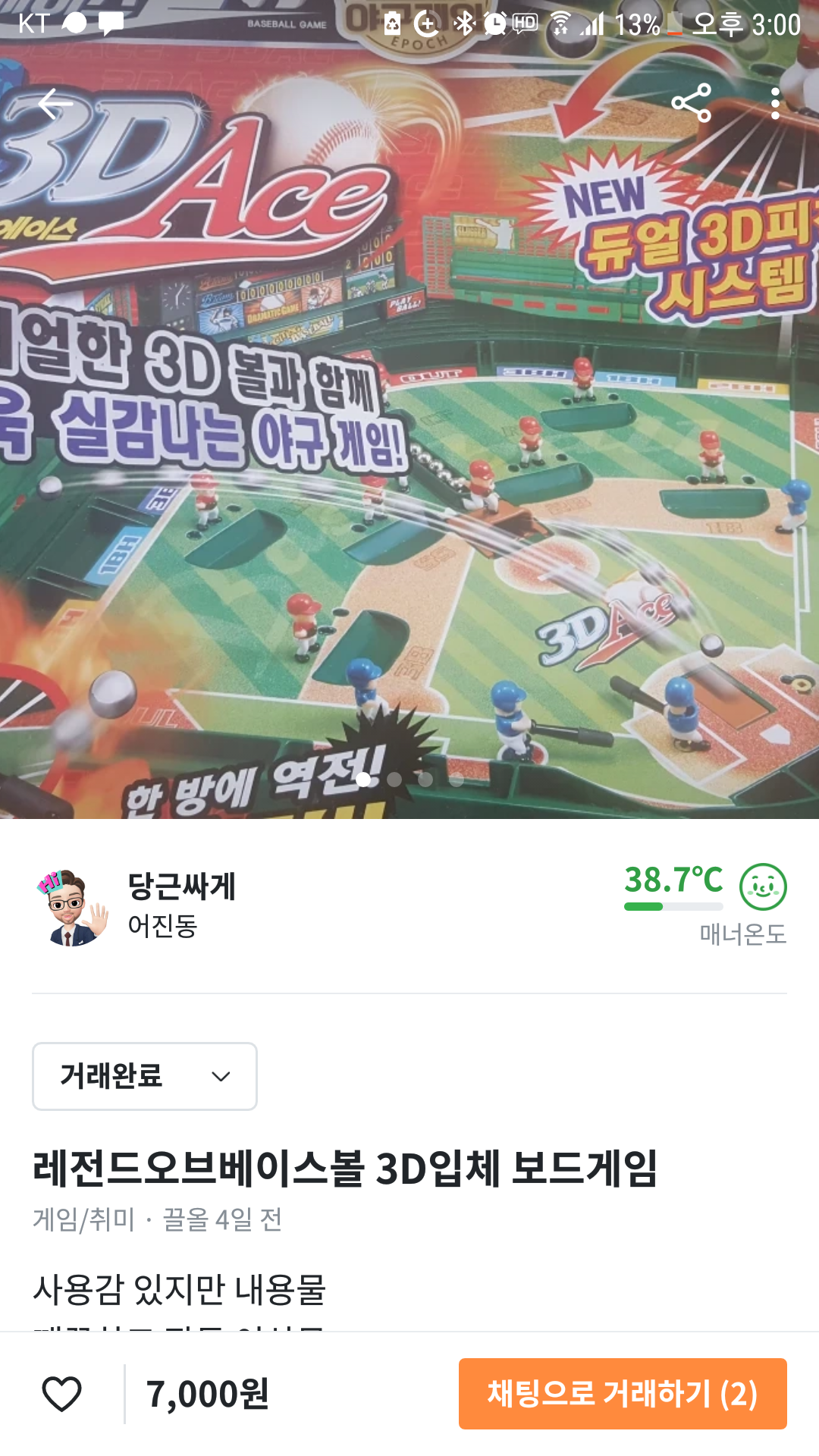Expand the 거래완료 status dropdown
This screenshot has height=1456, width=819.
(x=145, y=1076)
